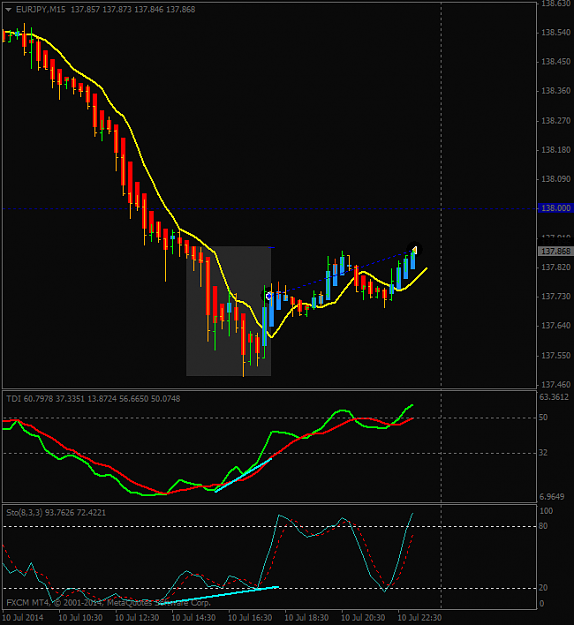This screenshot has width=574, height=625.
Task: Click the 138.270 price axis label
Action: point(556,120)
